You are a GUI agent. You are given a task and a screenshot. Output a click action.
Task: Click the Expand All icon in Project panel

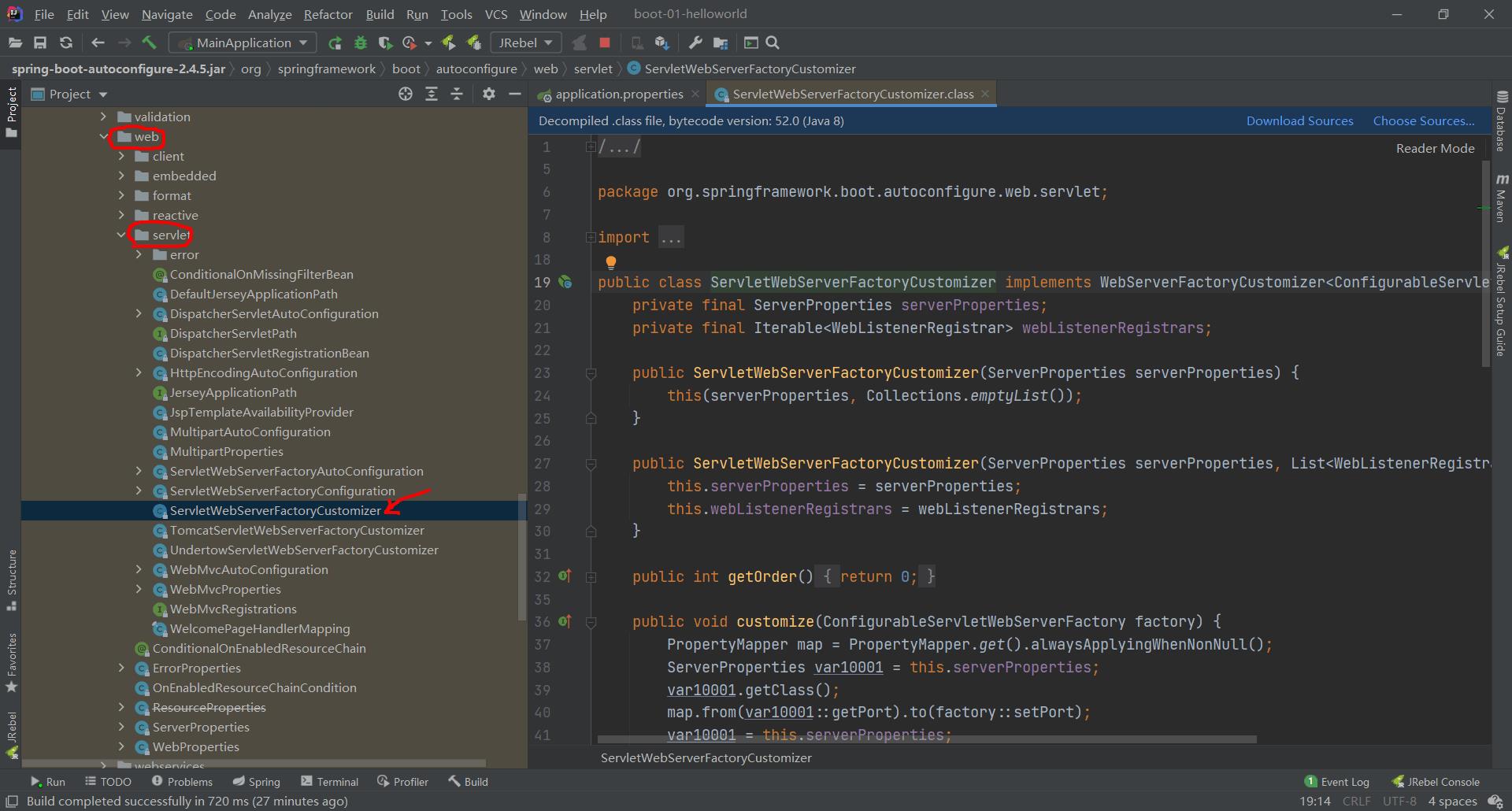432,94
